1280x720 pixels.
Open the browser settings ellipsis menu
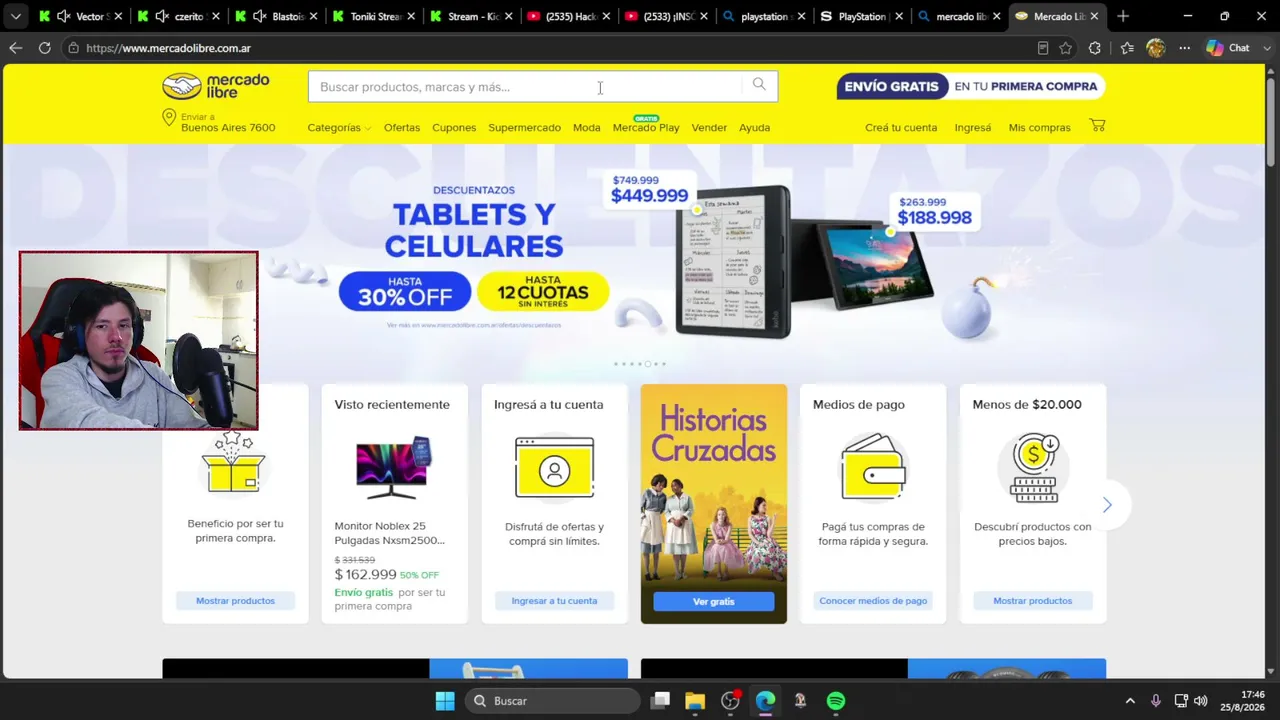click(x=1184, y=48)
